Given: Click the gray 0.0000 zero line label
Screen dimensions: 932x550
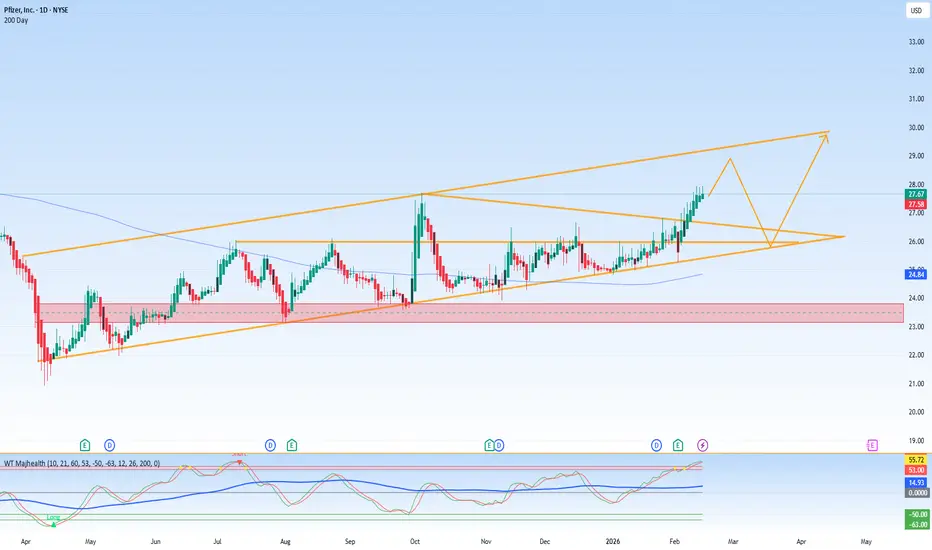Looking at the screenshot, I should (916, 493).
